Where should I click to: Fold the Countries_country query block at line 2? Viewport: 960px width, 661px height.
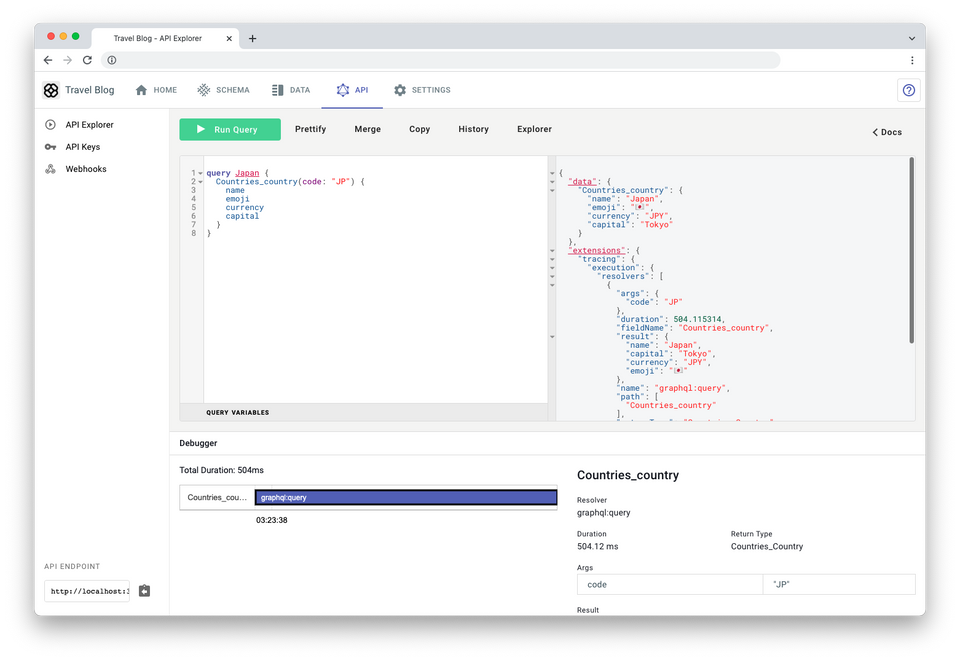(x=199, y=181)
